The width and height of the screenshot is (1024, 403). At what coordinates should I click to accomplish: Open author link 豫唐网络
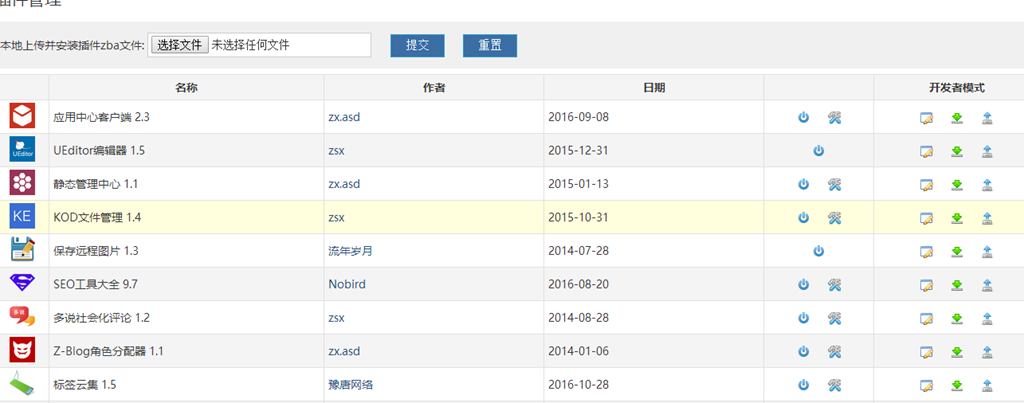[350, 385]
